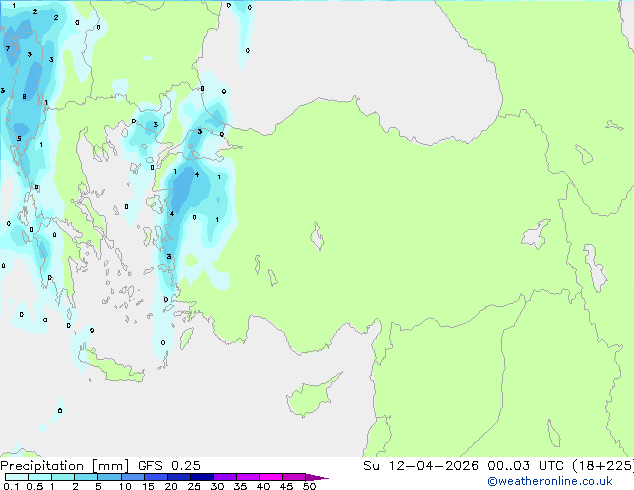Screen dimensions: 634x490
Task: Click the 0.5–1 mm legend swatch
Action: pyautogui.click(x=40, y=477)
